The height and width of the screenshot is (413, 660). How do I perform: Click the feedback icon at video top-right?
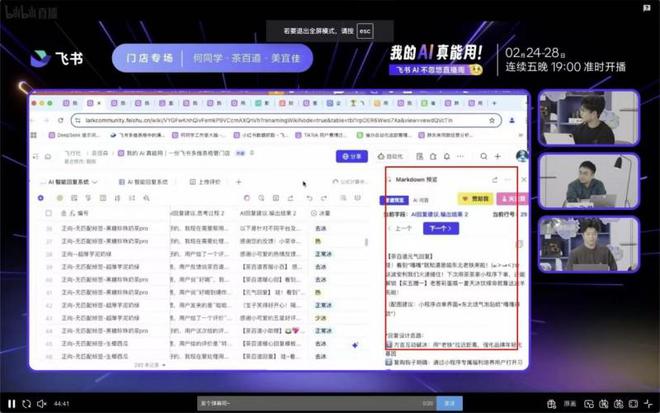(647, 8)
